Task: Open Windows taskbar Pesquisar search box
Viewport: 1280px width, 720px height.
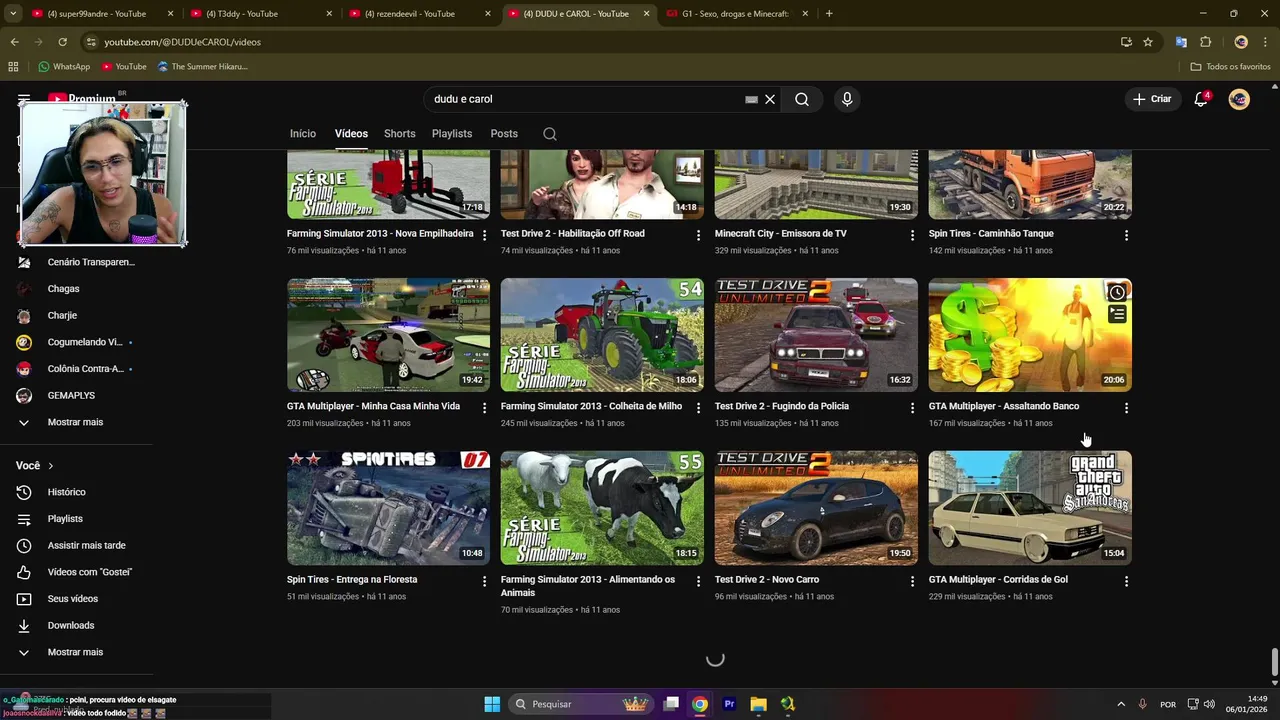Action: coord(580,704)
